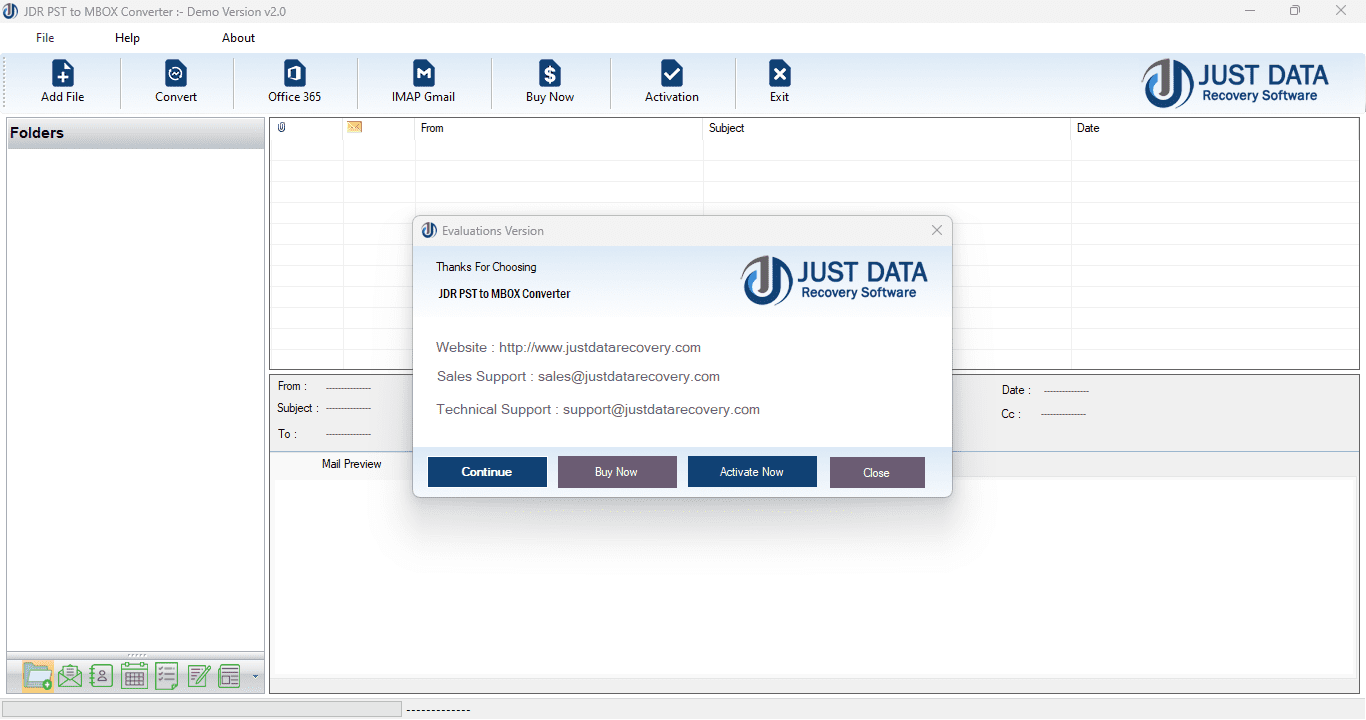Screen dimensions: 1366x720
Task: Open the File menu
Action: (x=44, y=37)
